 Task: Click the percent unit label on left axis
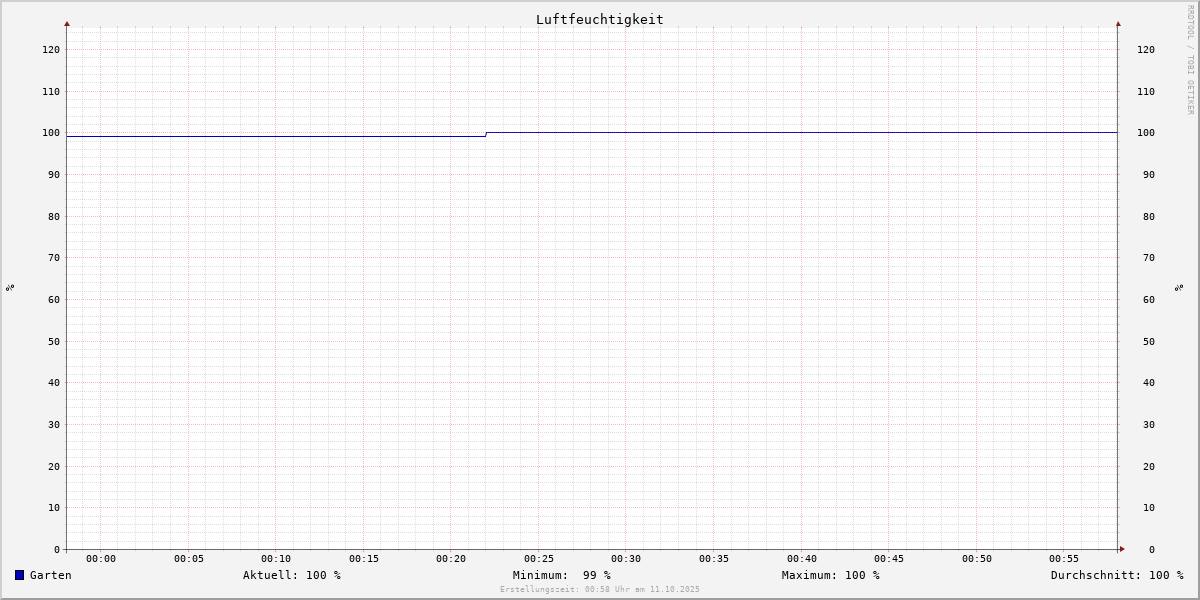point(10,287)
